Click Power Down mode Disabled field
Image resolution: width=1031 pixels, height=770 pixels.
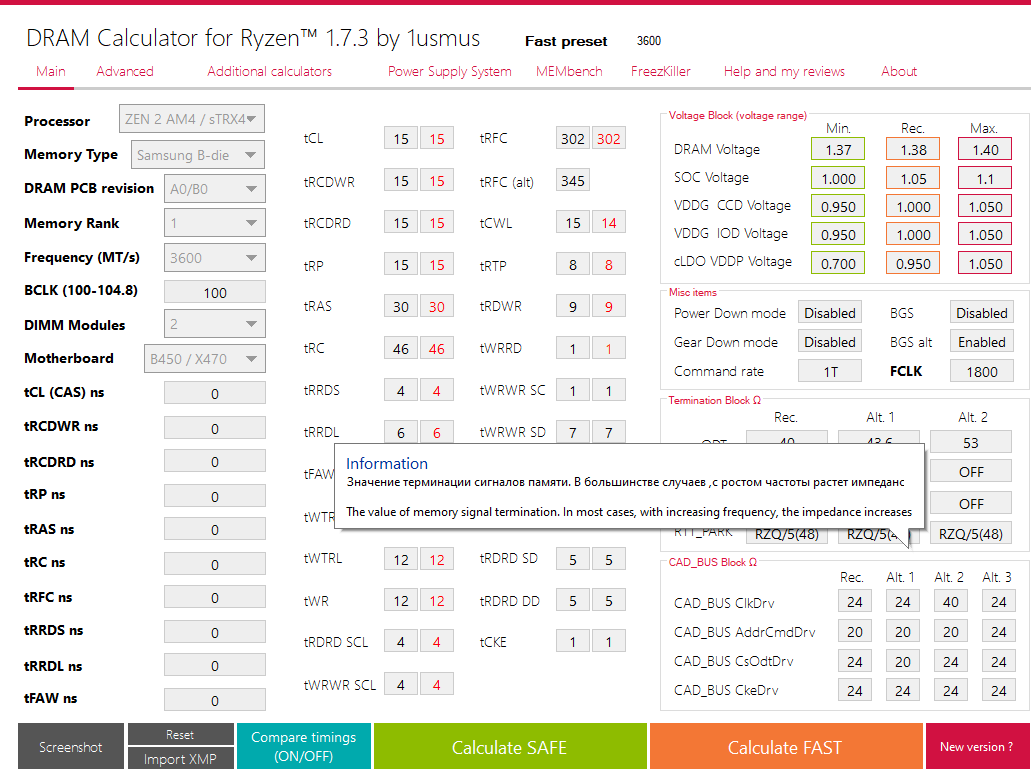830,312
